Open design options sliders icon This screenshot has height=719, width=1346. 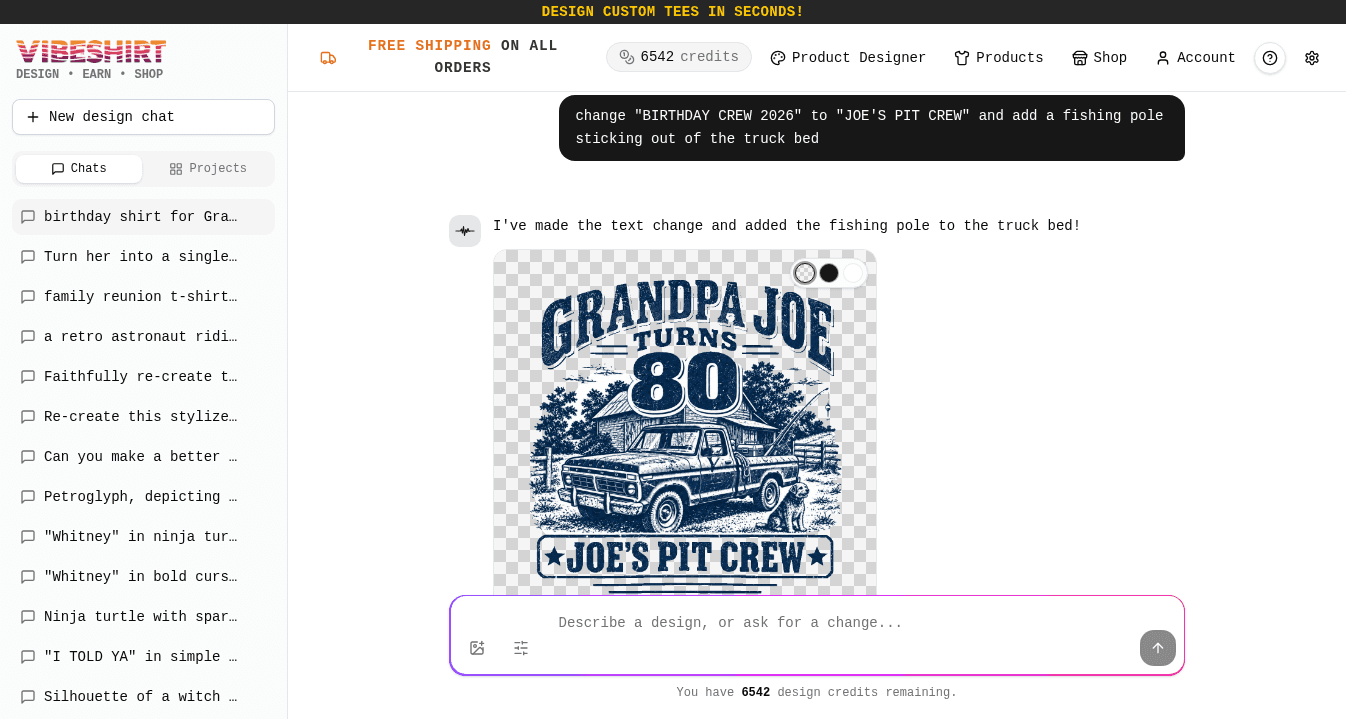tap(521, 648)
